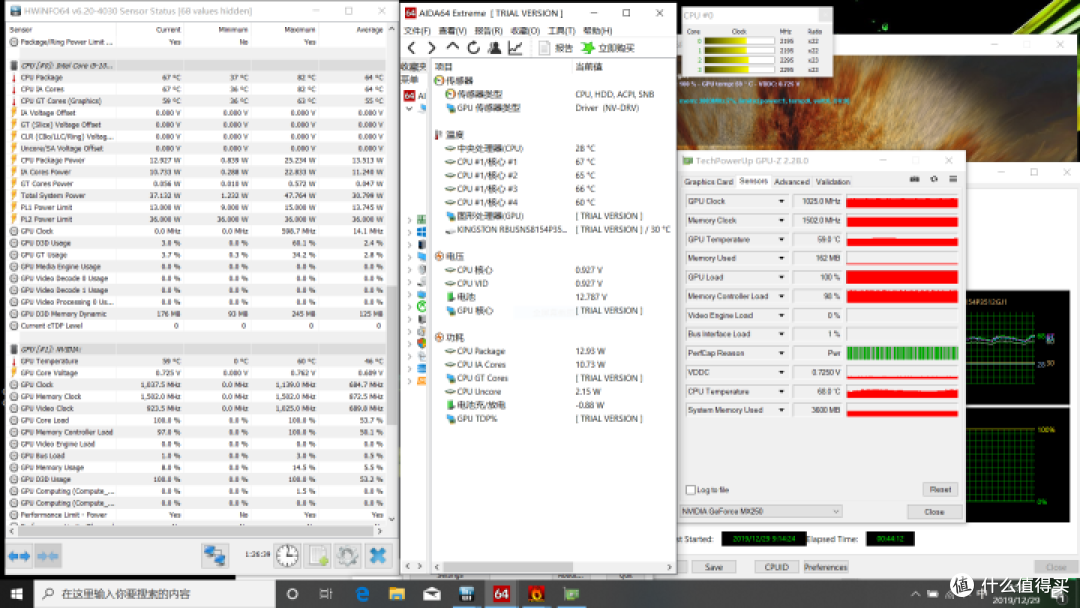The image size is (1080, 608).
Task: Select GPU Core Load row in HWiNFO
Action: pos(196,420)
